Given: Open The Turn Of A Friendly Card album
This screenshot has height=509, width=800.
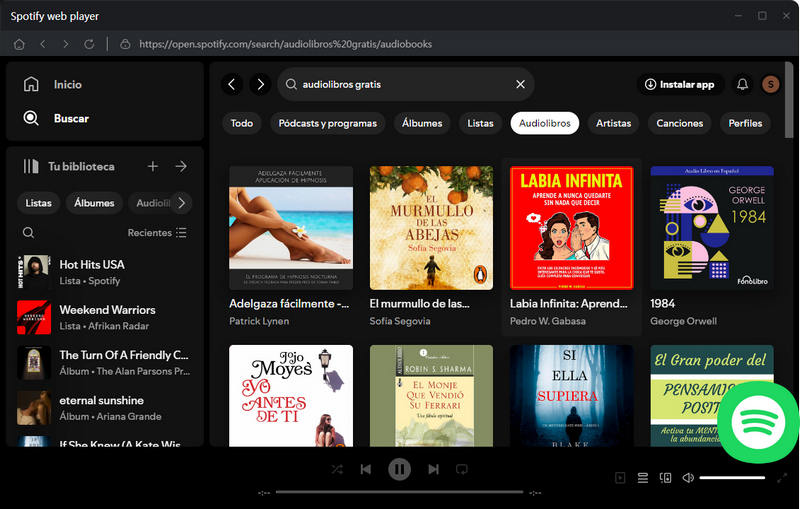Looking at the screenshot, I should [x=105, y=363].
